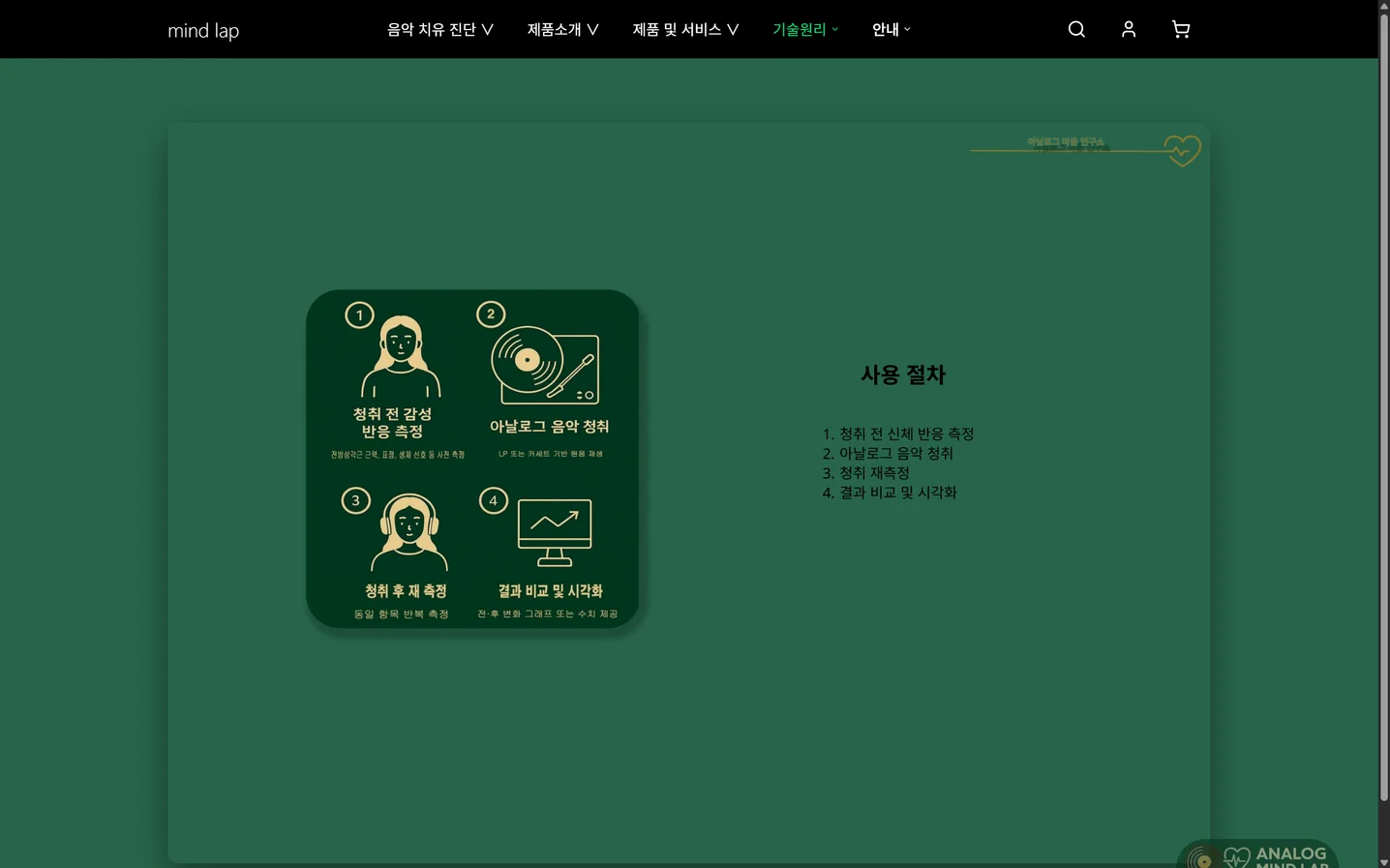The width and height of the screenshot is (1390, 868).
Task: Click the heart pulse icon near 아날로그 마음 연구소
Action: (1182, 150)
